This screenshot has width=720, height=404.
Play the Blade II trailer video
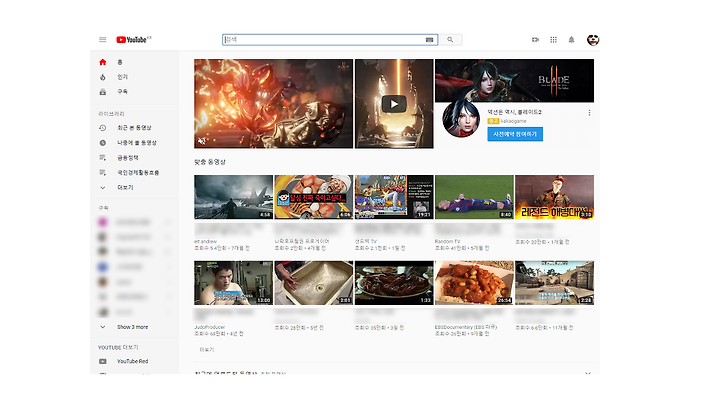(394, 104)
